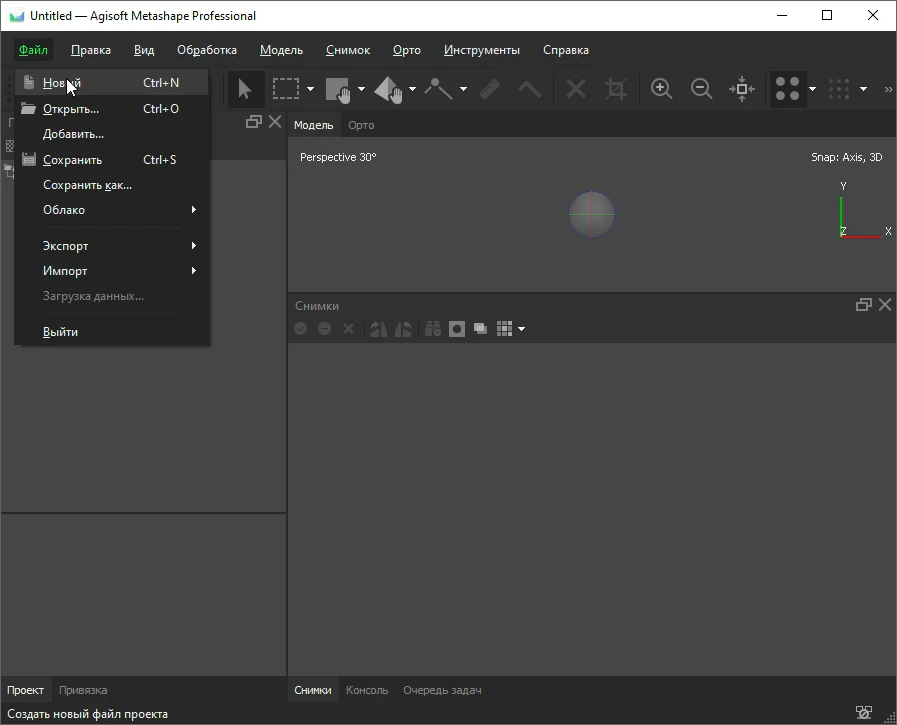This screenshot has height=725, width=897.
Task: Open the Орто menu
Action: 407,50
